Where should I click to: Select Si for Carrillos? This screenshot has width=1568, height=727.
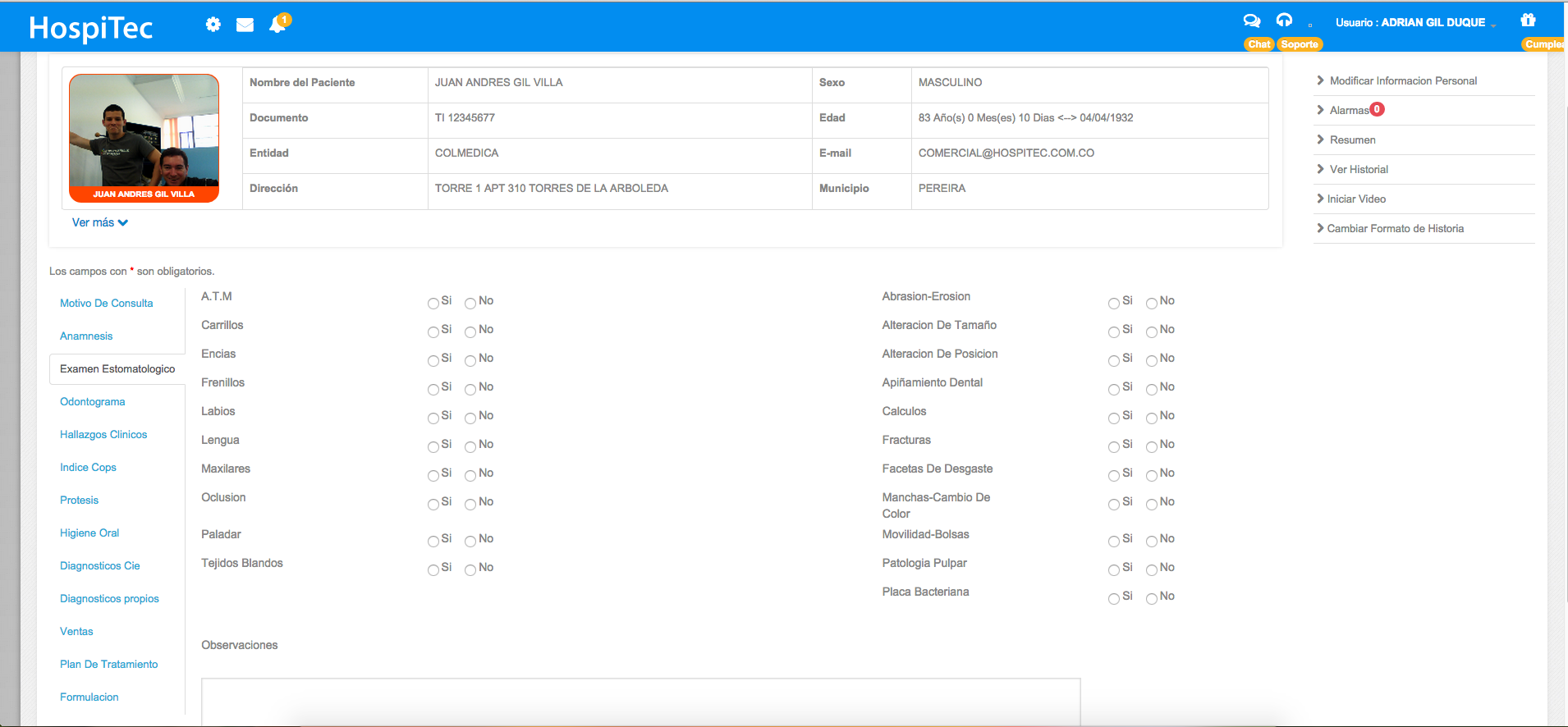(433, 332)
